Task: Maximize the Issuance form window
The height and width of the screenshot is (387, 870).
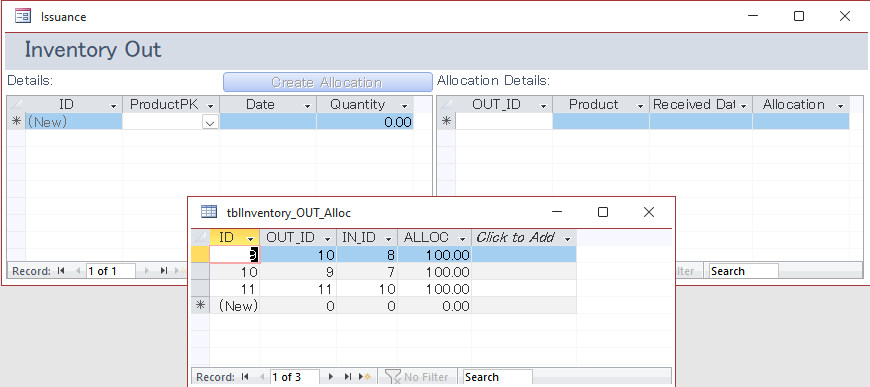Action: [x=799, y=16]
